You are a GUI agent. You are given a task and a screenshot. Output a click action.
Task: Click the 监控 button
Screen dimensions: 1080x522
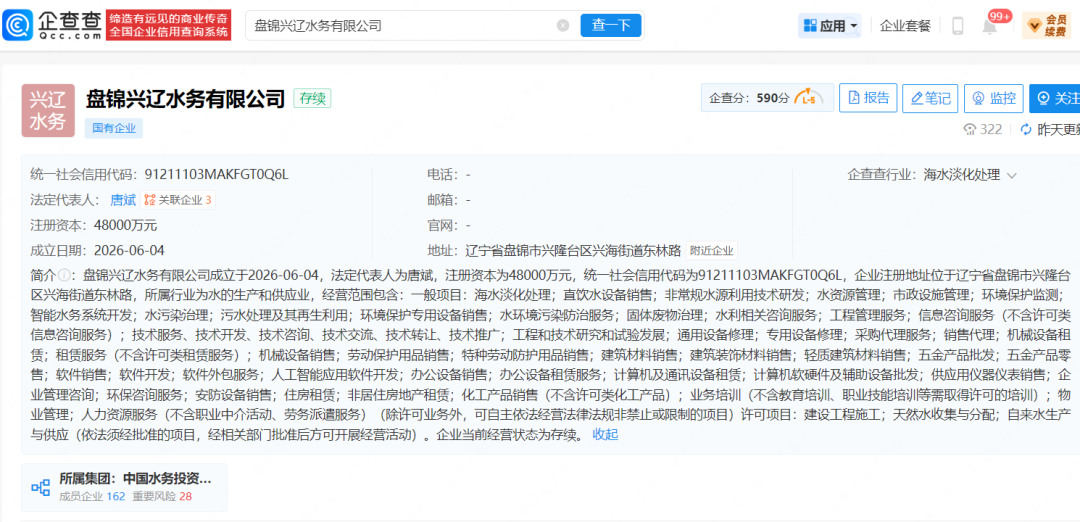(x=993, y=98)
